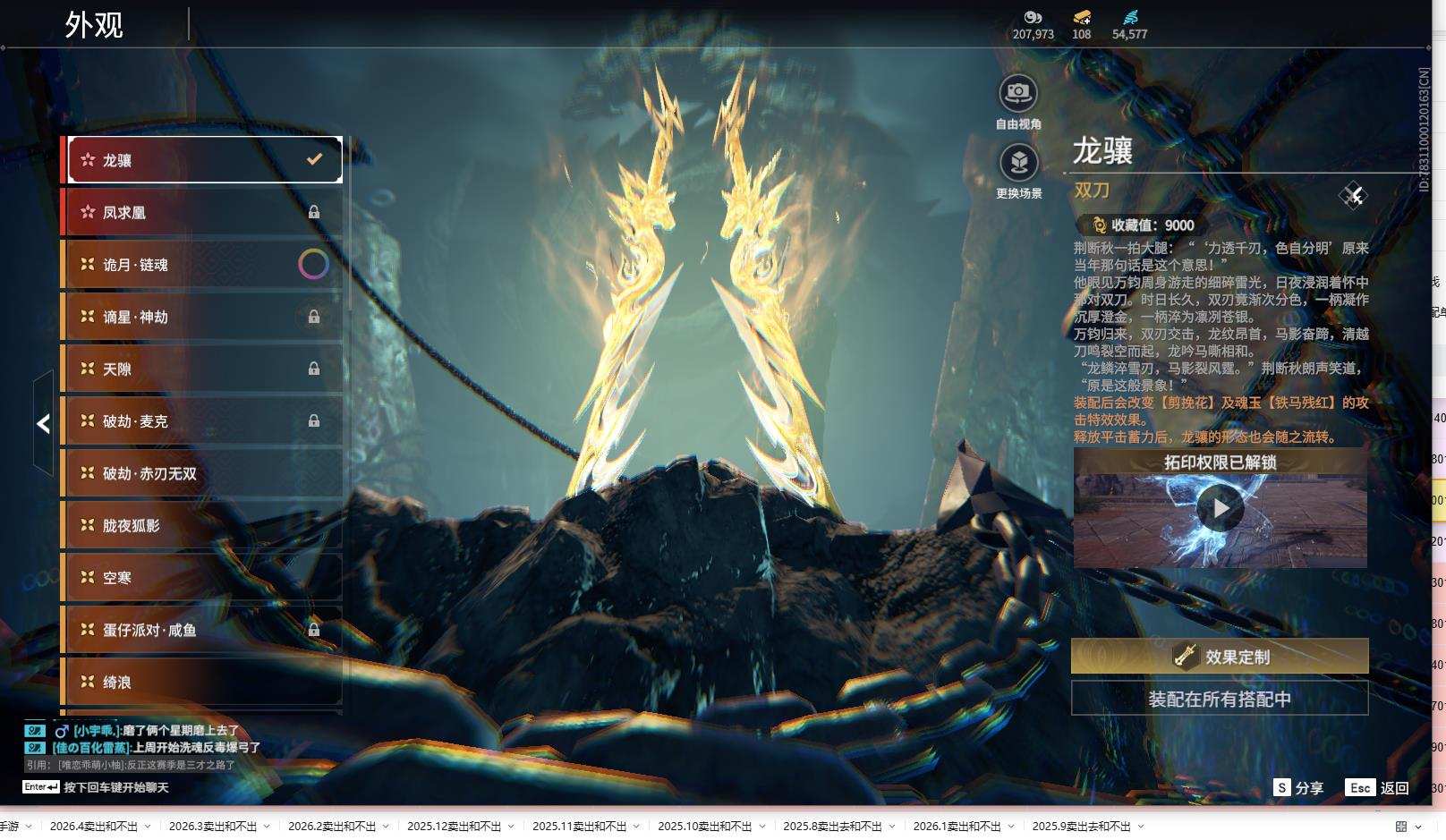
Task: Open dropdown arrow of 2025.11卖出和不出 sheet tab
Action: click(636, 827)
